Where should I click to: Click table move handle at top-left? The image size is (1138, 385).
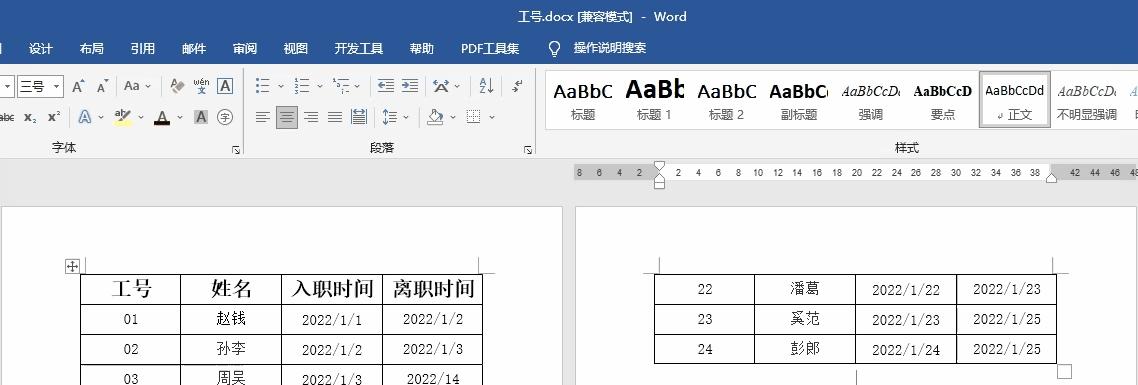point(72,267)
